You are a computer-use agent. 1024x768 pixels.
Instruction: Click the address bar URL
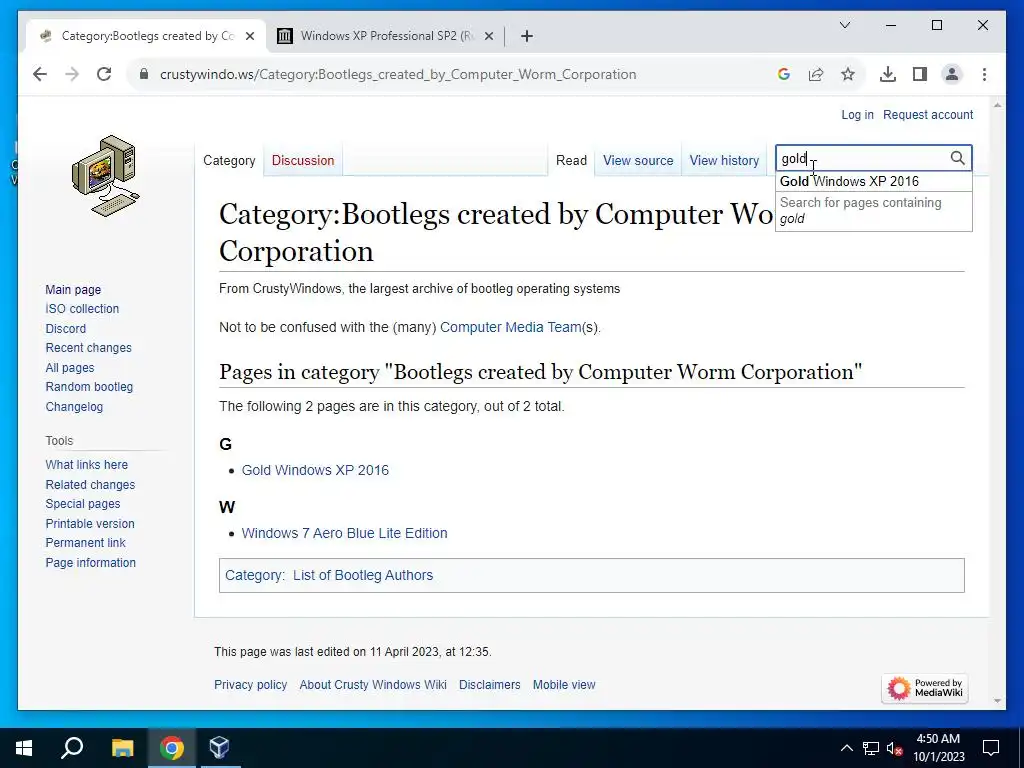(x=398, y=74)
